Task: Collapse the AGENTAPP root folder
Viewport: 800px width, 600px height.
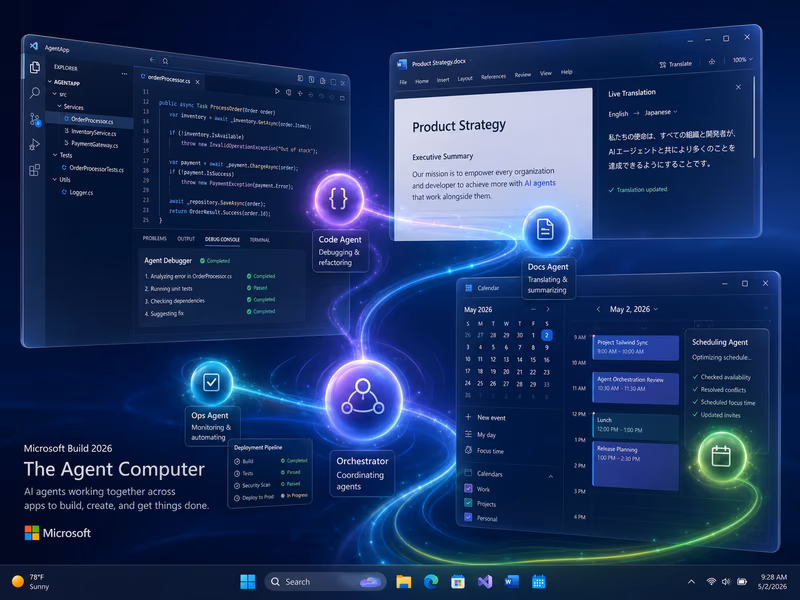Action: click(x=50, y=82)
